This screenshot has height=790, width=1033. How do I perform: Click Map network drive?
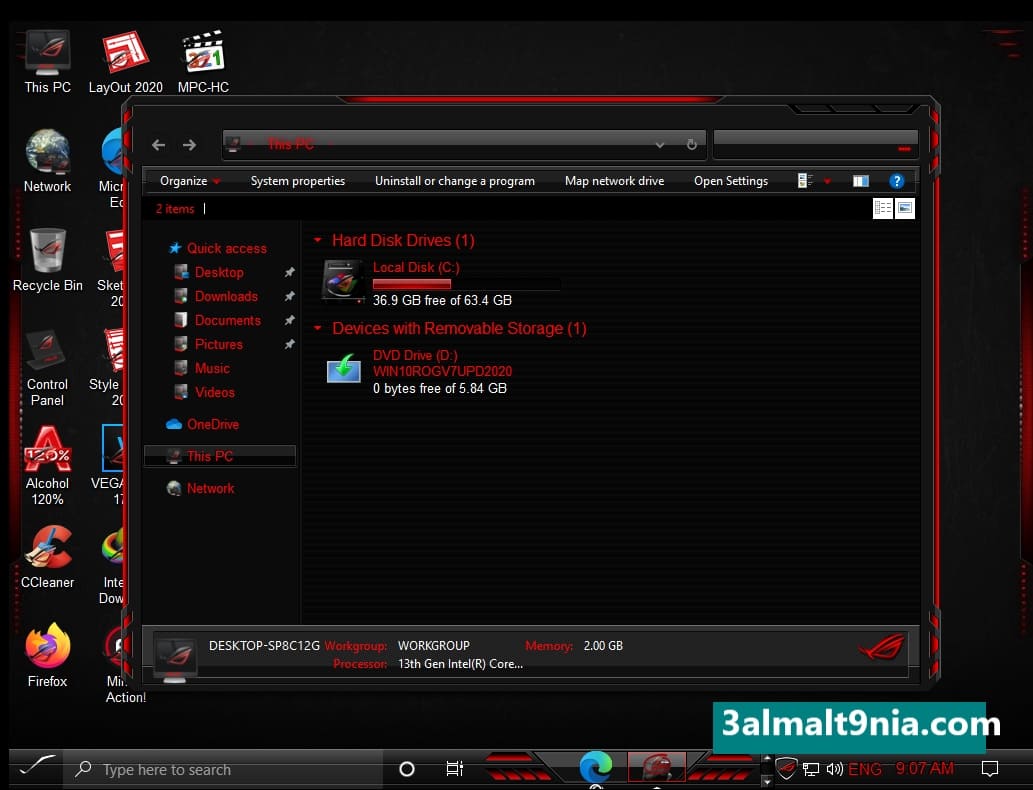[614, 181]
